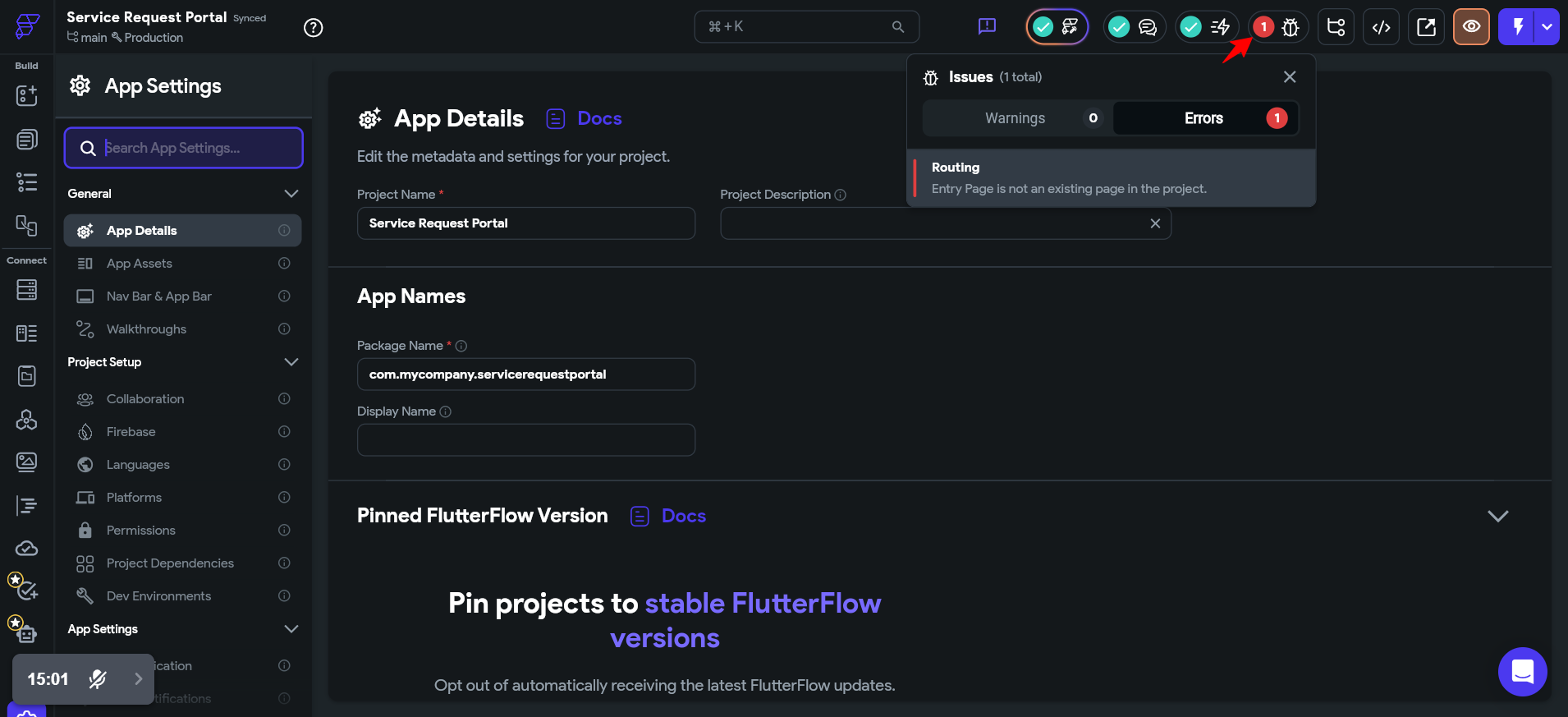1568x717 pixels.
Task: Open the Routing error entry
Action: [1112, 177]
